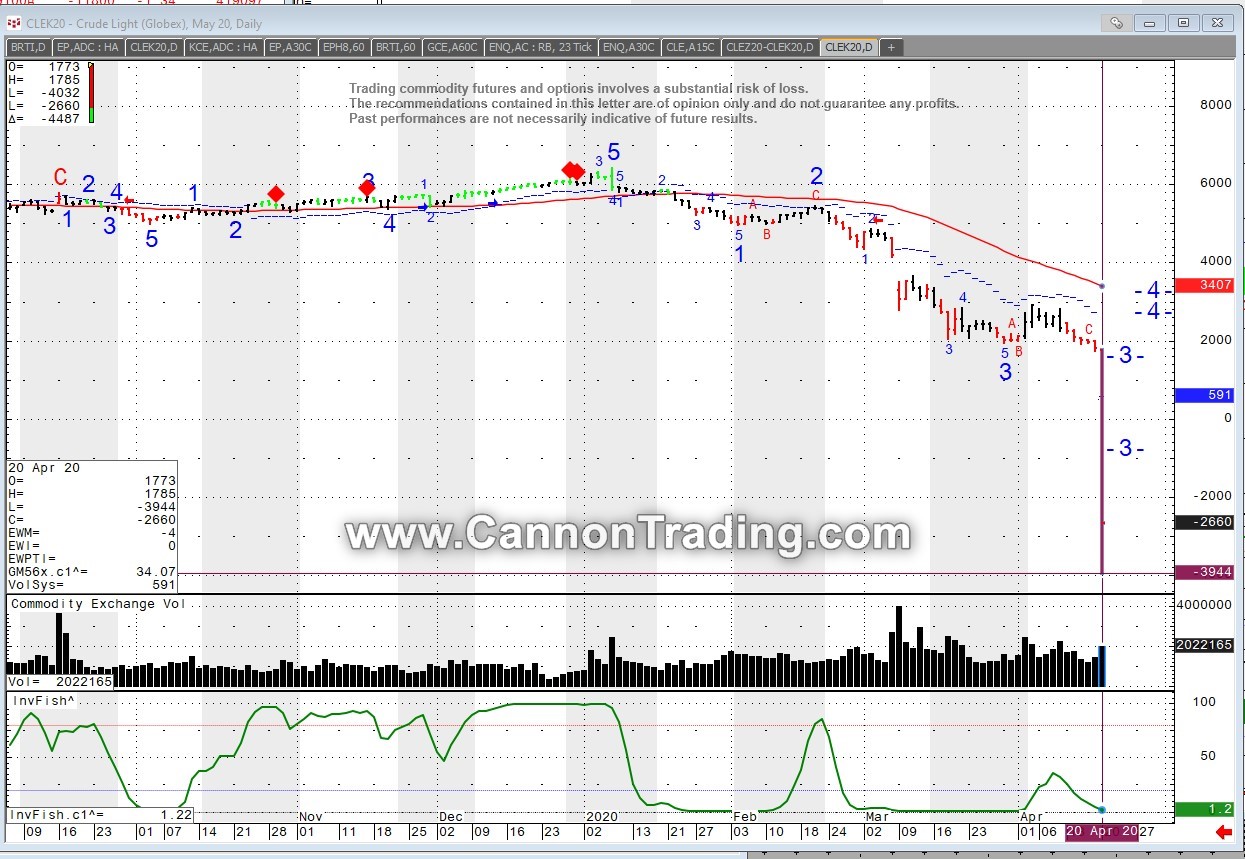
Task: Click the highlighted blue volume bar for April 20
Action: tap(1102, 666)
